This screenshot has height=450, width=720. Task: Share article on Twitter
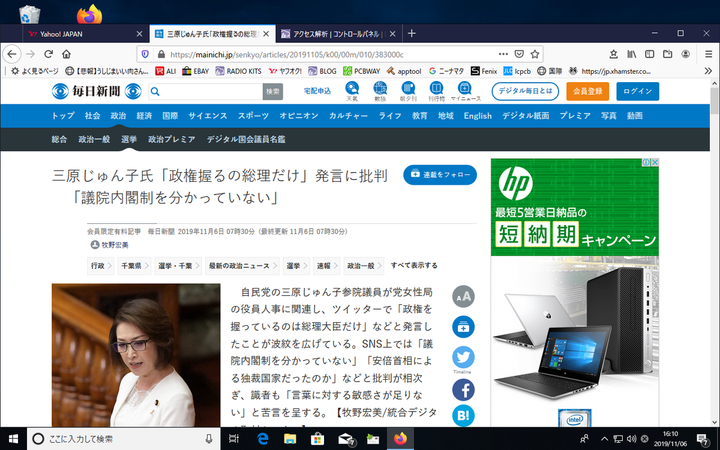(x=463, y=358)
